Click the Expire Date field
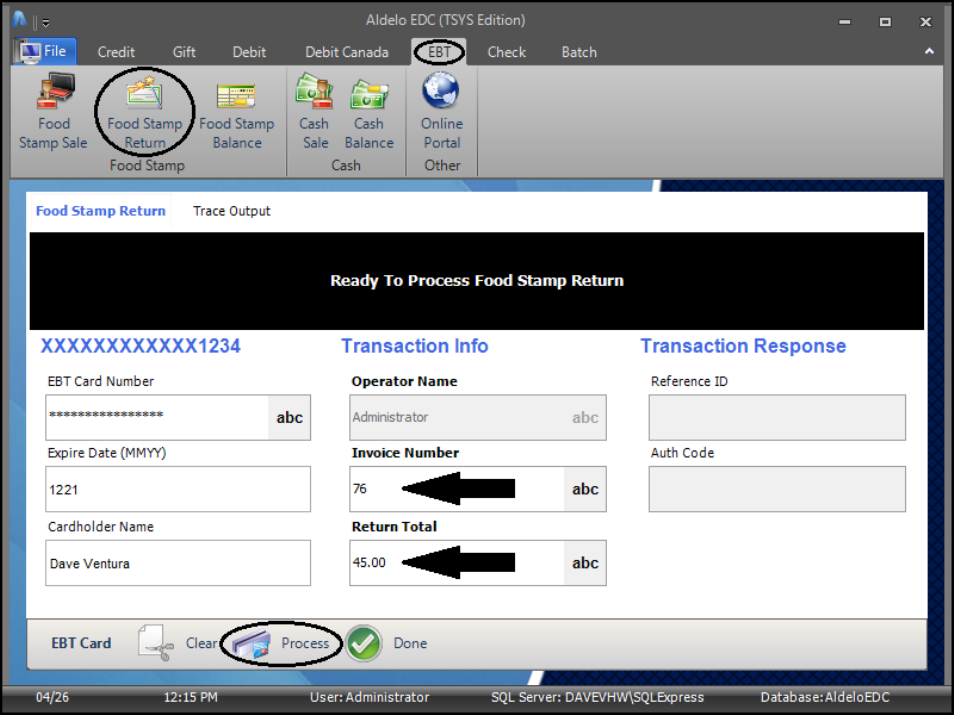954x715 pixels. pos(178,489)
